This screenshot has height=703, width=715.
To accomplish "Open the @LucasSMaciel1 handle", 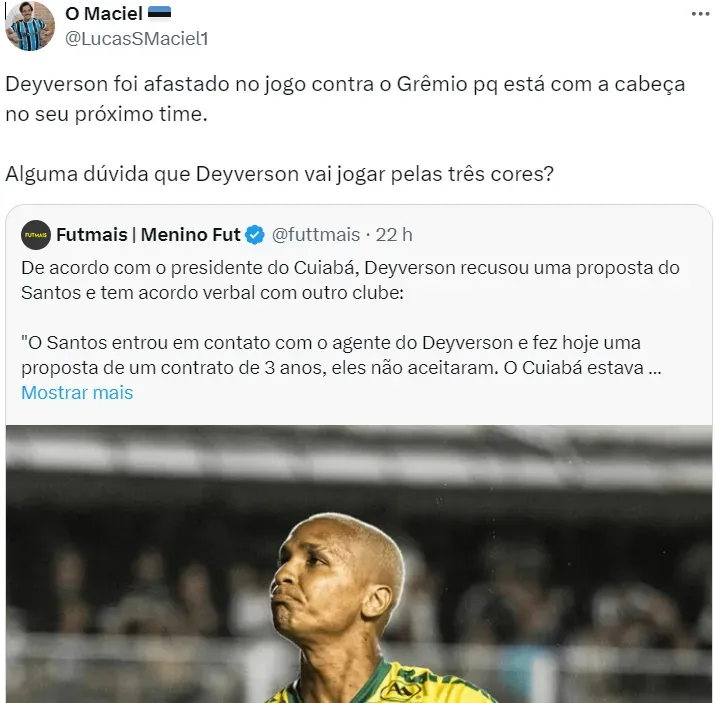I will click(136, 39).
